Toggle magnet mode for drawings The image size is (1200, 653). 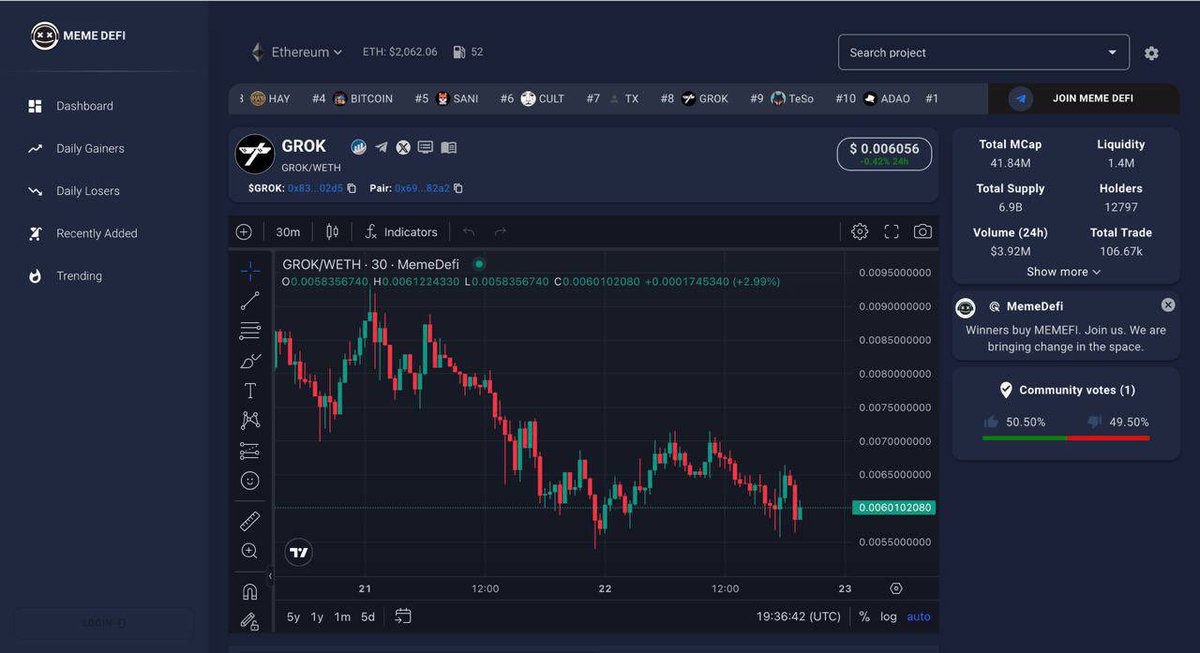250,590
